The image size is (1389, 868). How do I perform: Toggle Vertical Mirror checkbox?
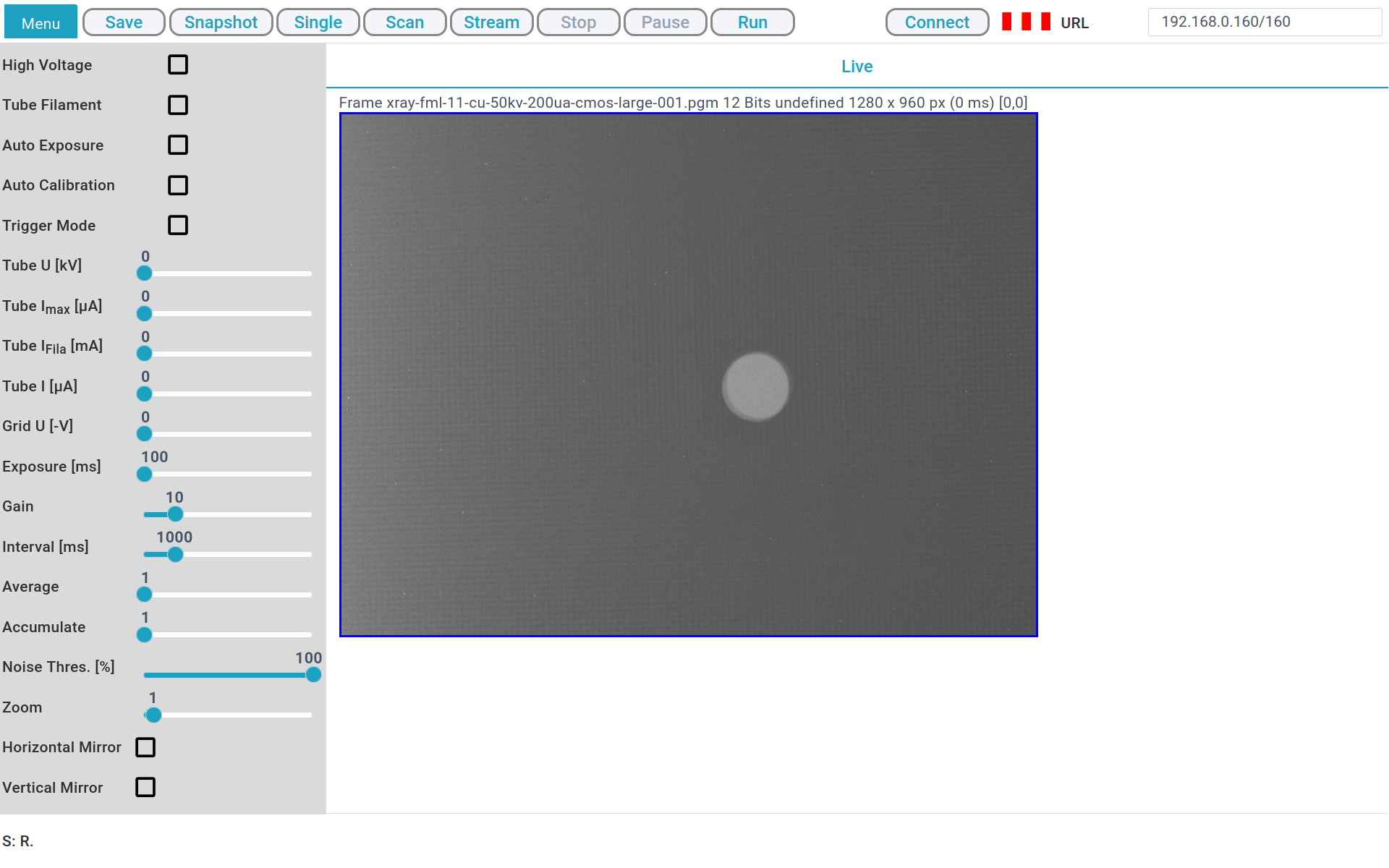click(145, 787)
